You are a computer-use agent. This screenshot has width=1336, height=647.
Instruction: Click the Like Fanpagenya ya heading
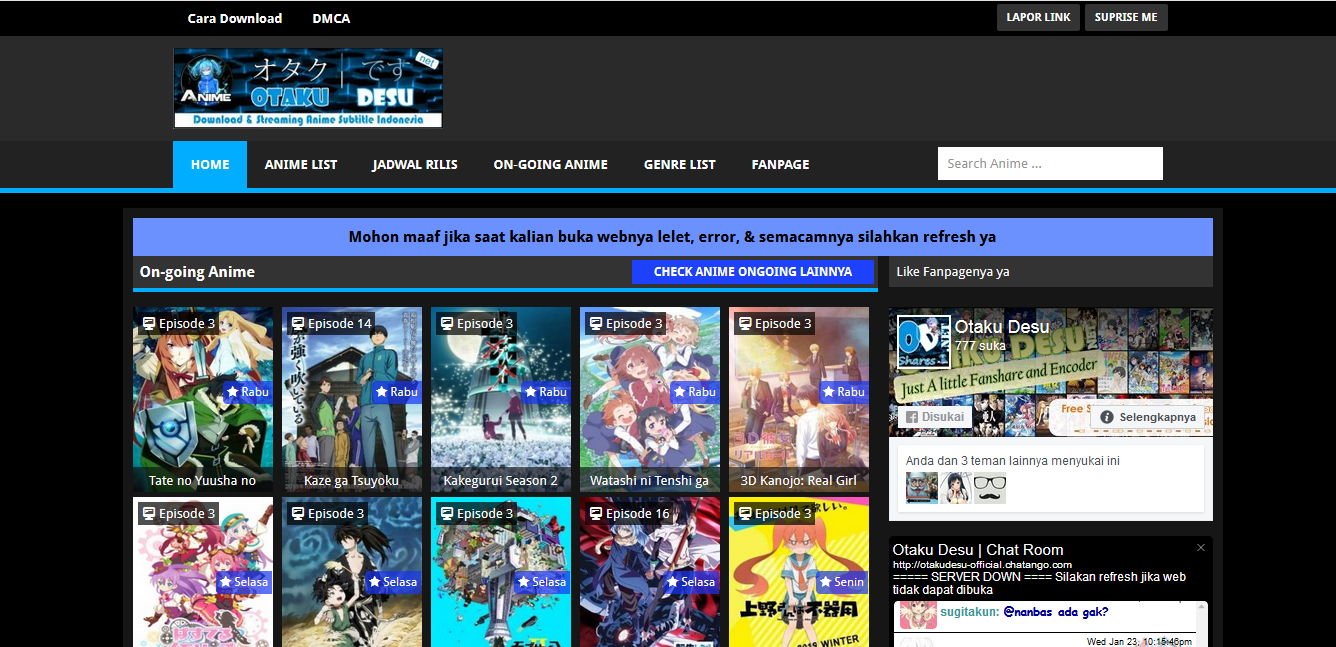[953, 272]
